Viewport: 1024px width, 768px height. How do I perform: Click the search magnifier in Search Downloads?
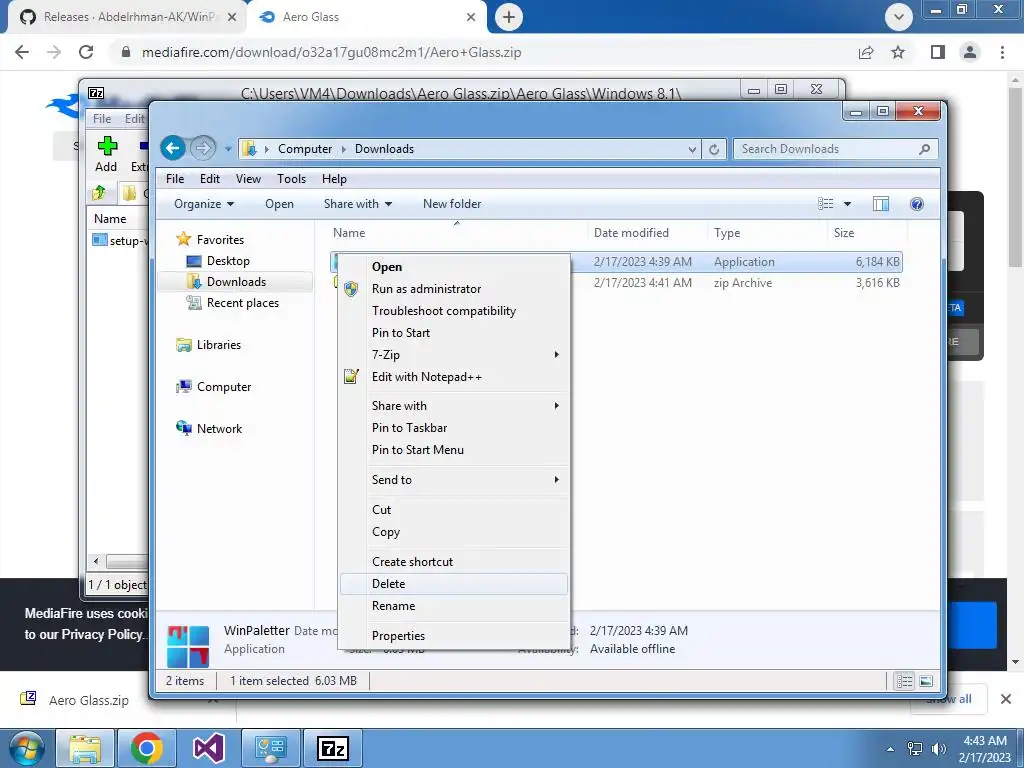click(924, 149)
